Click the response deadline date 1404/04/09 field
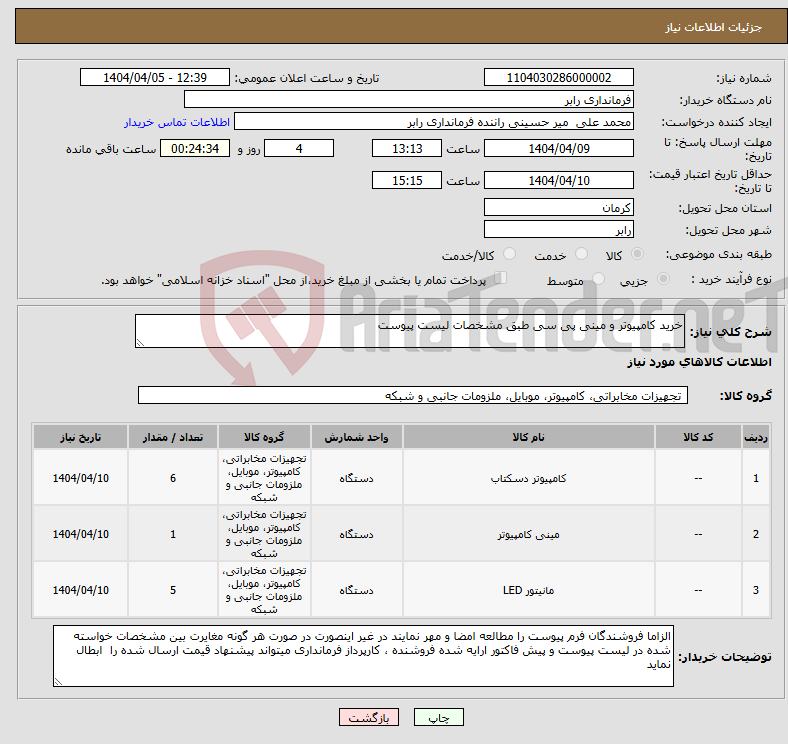Screen dimensions: 788x744 (559, 148)
